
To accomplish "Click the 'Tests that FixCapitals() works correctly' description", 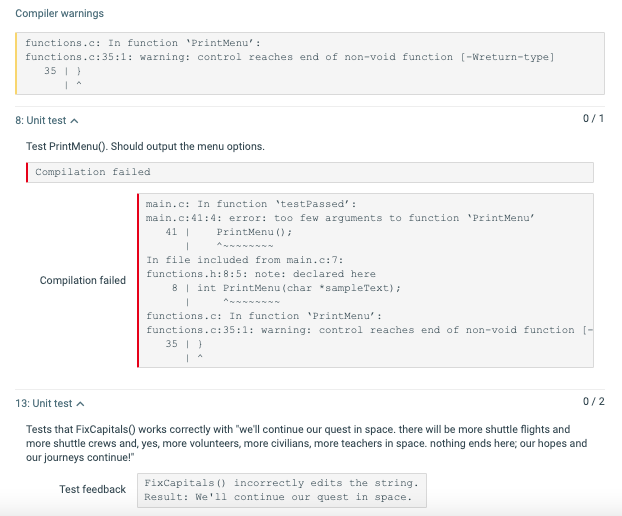I will click(x=306, y=443).
